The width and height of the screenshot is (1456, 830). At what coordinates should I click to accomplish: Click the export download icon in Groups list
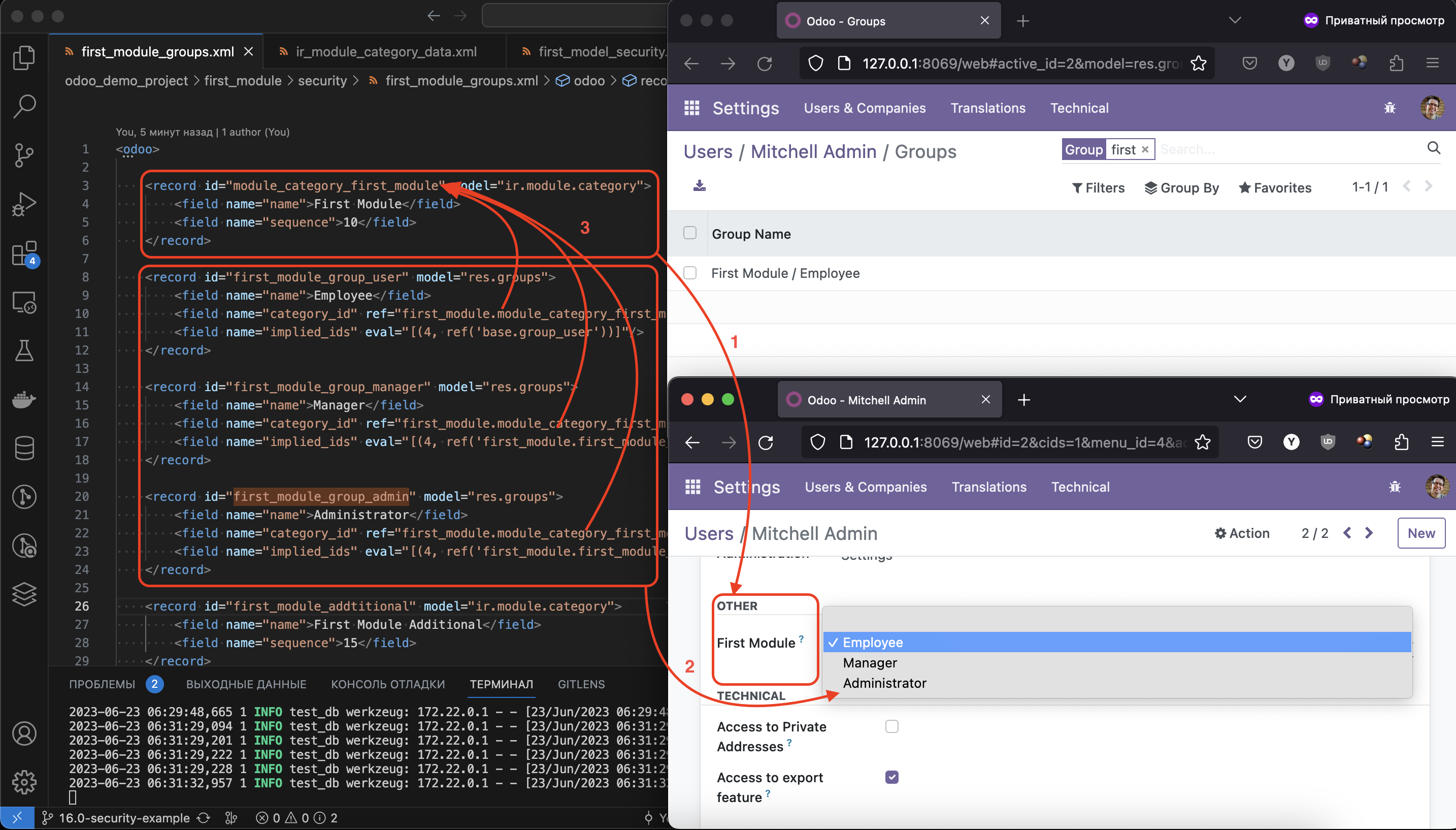point(700,185)
